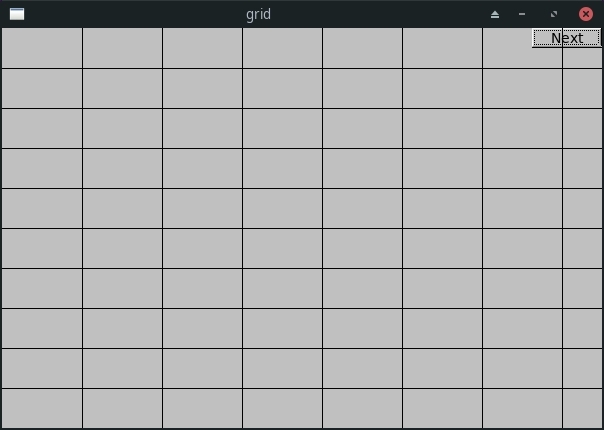Close the grid window
The height and width of the screenshot is (430, 604).
(586, 14)
